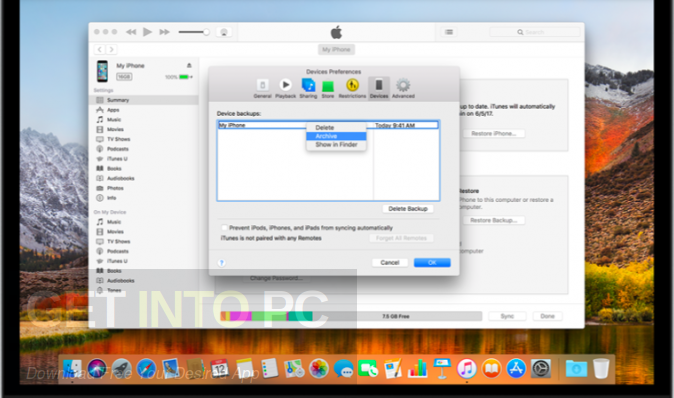The image size is (674, 398).
Task: Click the My iPhone device thumbnail
Action: click(102, 71)
